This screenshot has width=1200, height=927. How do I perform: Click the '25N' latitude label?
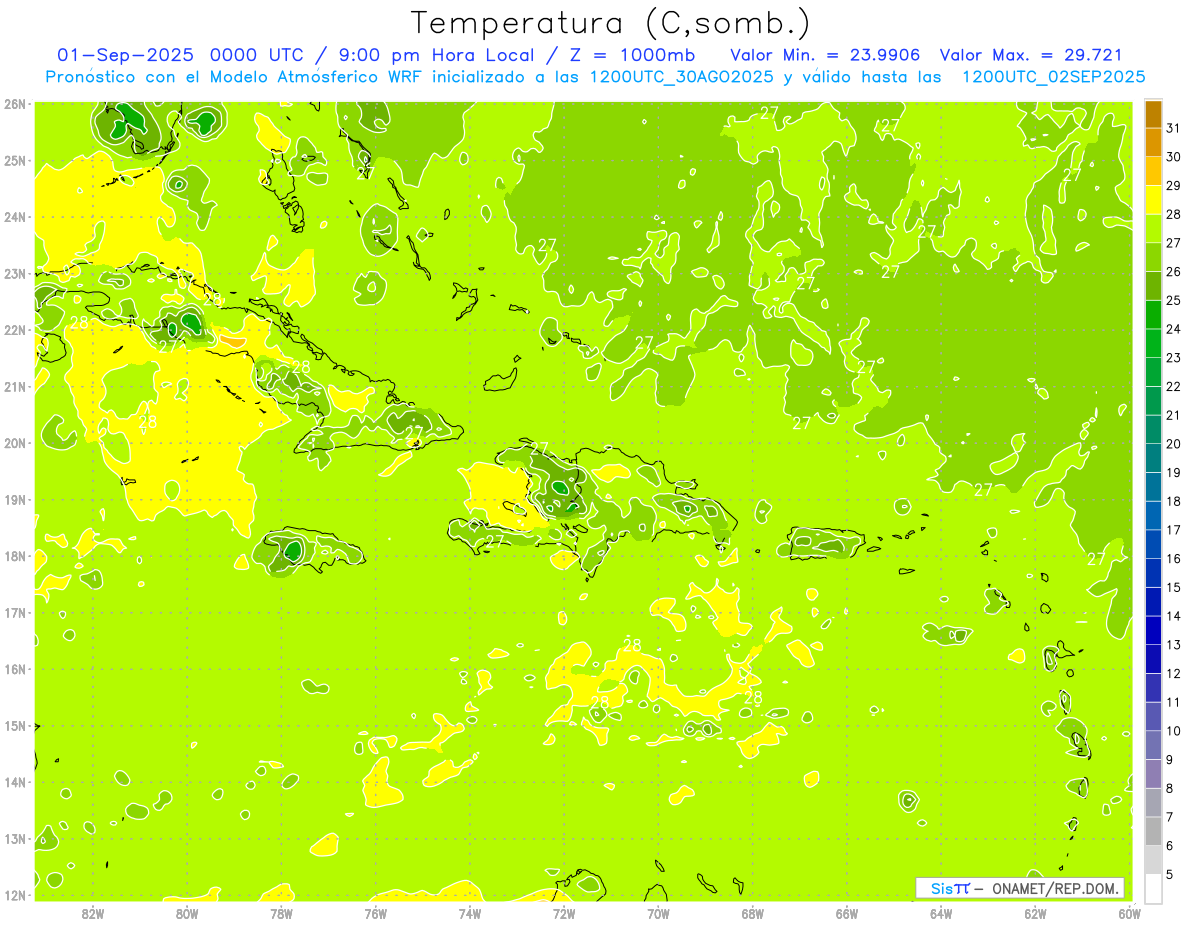15,160
